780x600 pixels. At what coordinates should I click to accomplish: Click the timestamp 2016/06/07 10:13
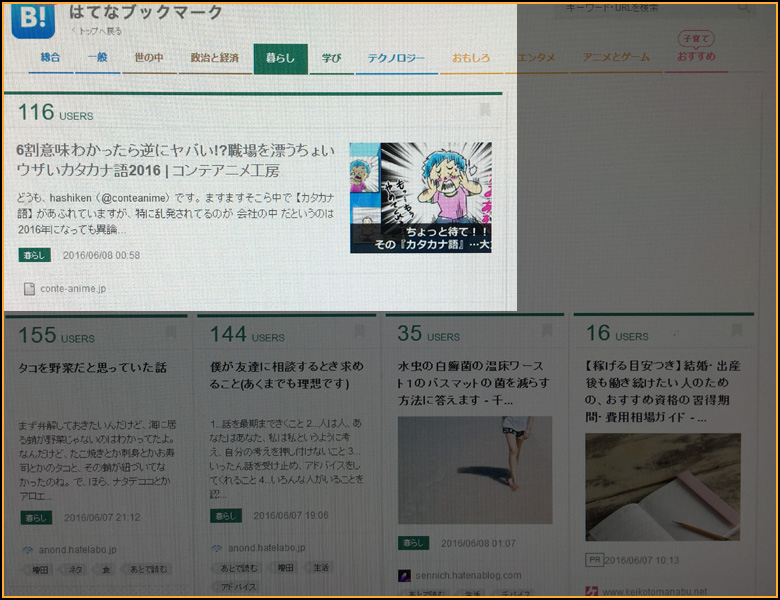[x=642, y=560]
